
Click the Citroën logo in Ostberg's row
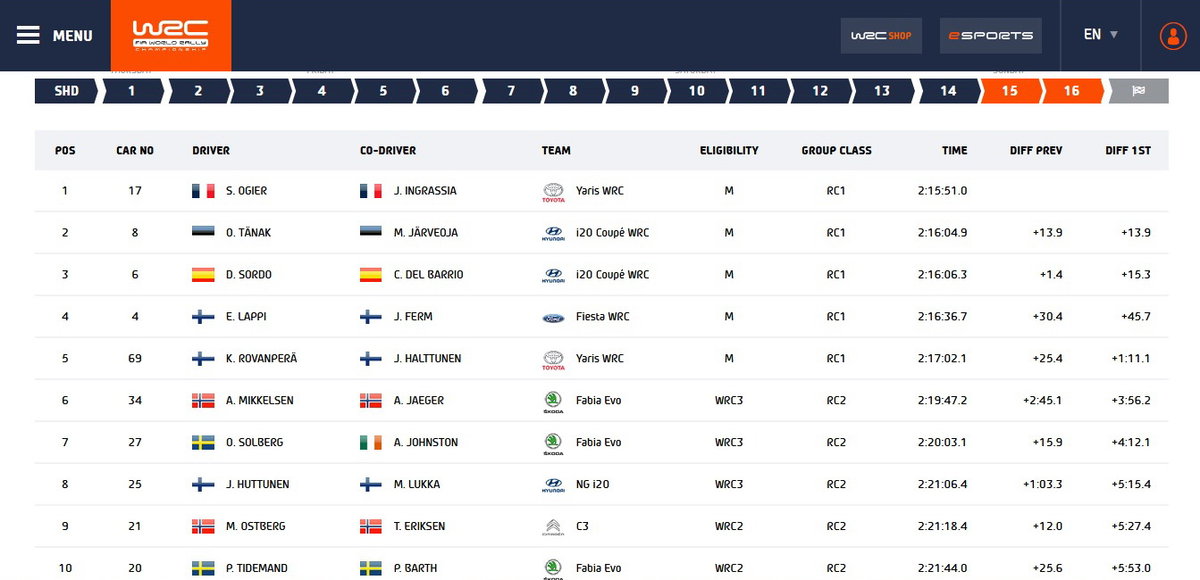552,526
